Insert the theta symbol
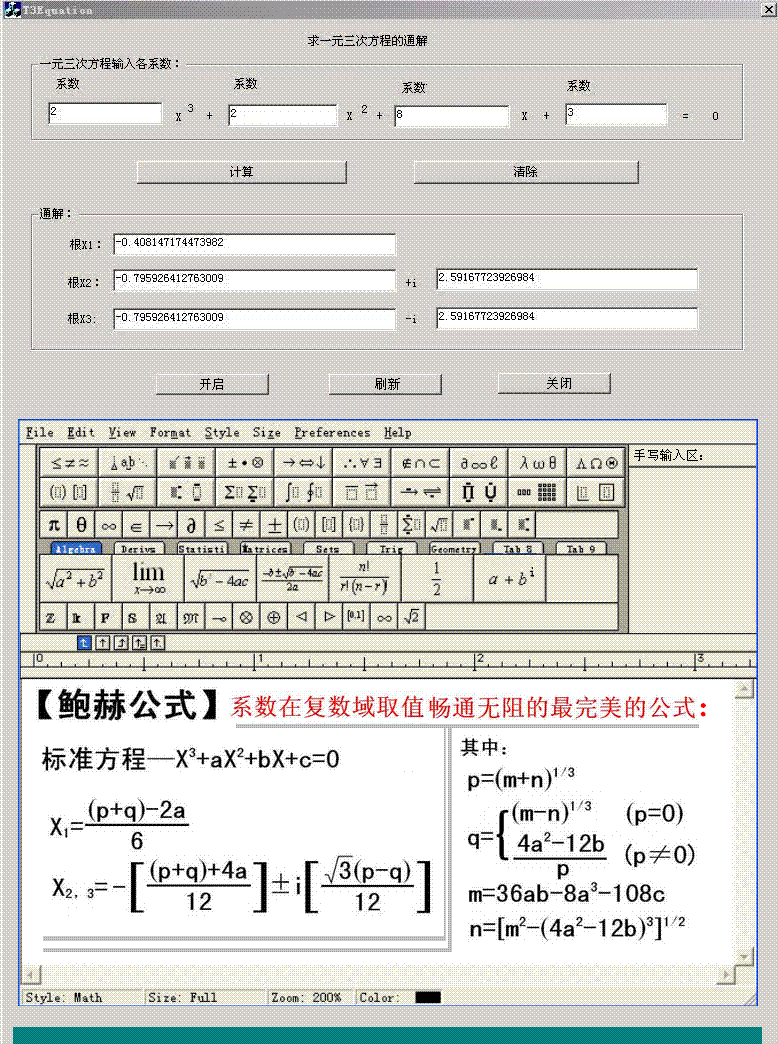The image size is (778, 1044). [81, 525]
